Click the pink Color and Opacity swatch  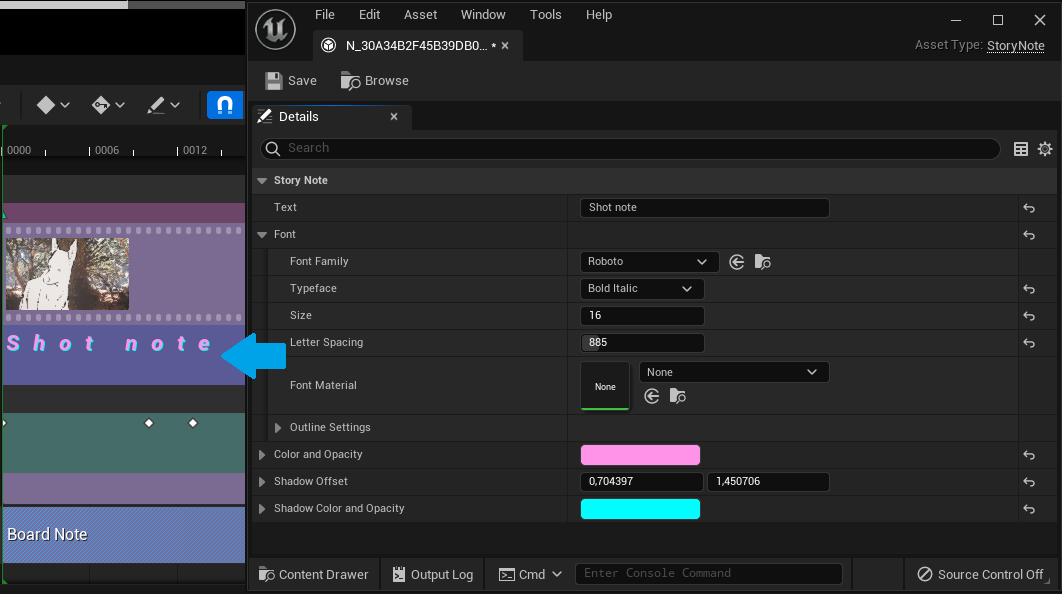640,455
